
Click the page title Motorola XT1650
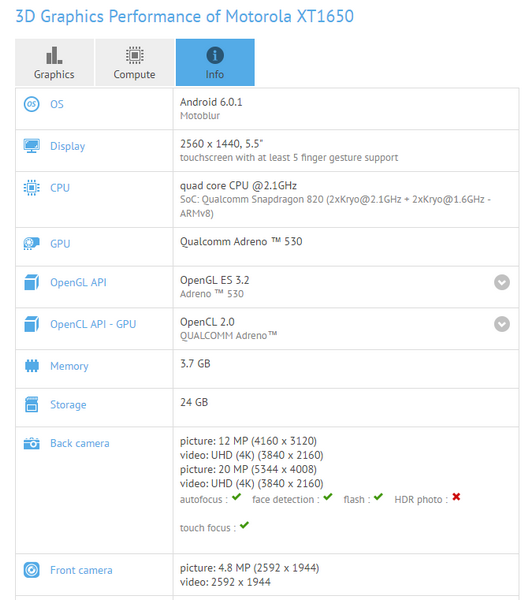click(289, 16)
